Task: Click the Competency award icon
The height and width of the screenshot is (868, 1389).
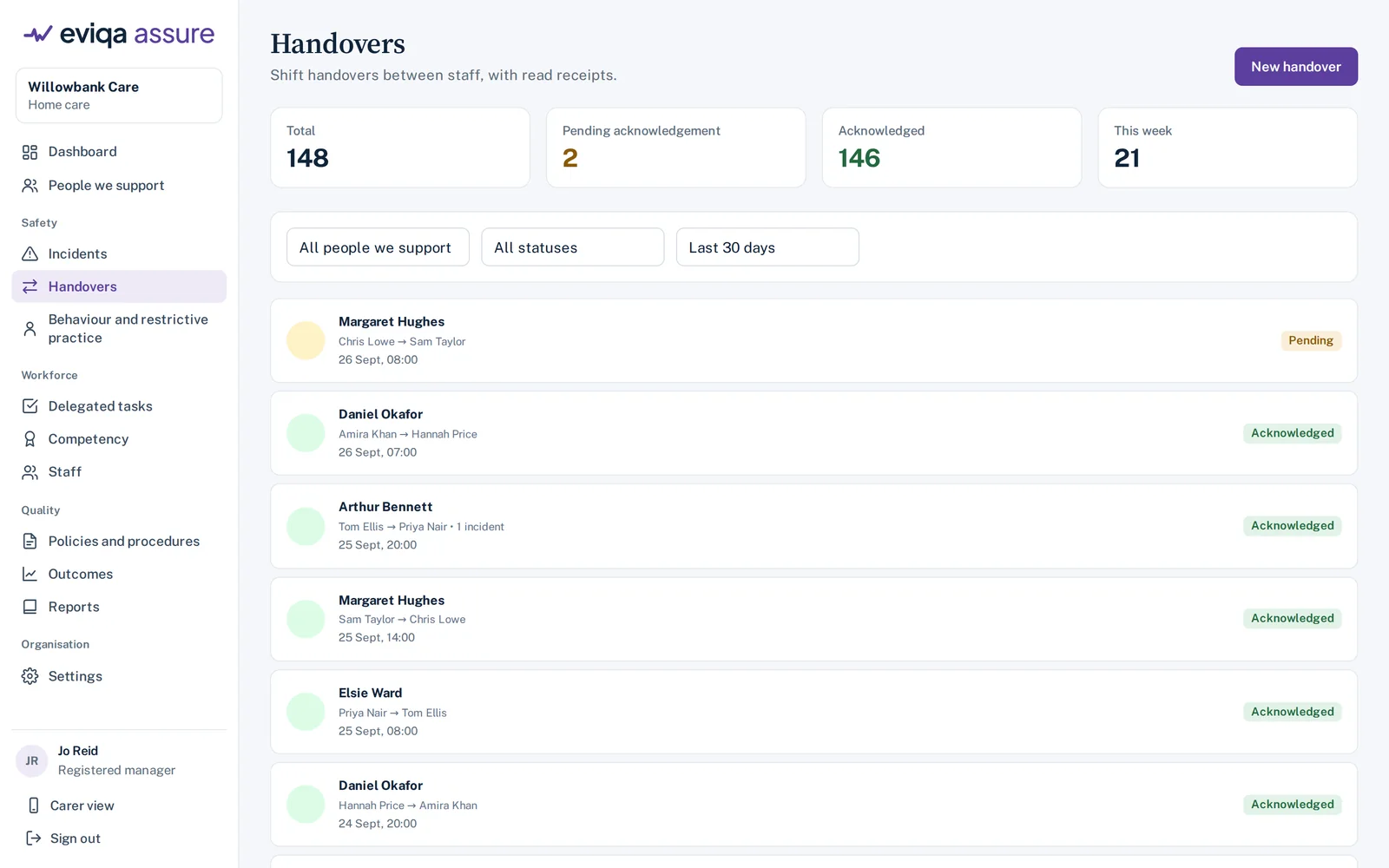Action: pyautogui.click(x=30, y=439)
